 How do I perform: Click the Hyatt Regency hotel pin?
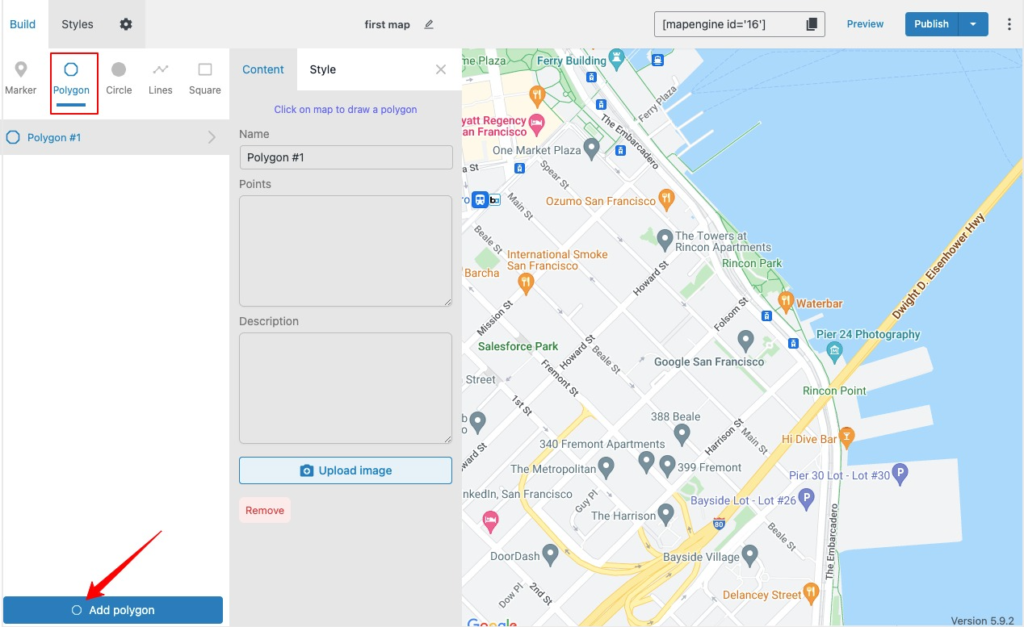click(537, 124)
